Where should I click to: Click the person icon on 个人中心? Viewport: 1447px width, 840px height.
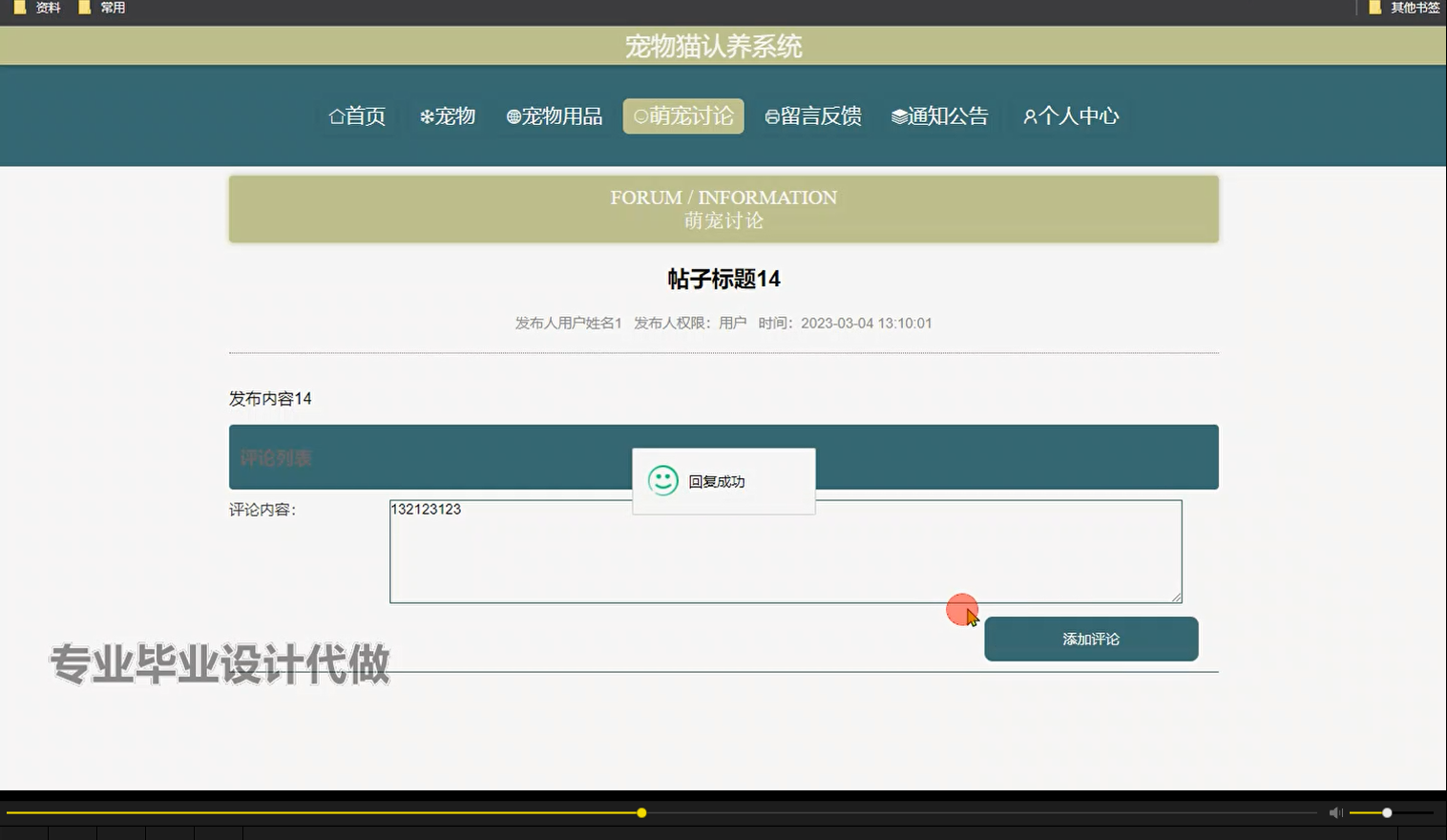point(1029,115)
